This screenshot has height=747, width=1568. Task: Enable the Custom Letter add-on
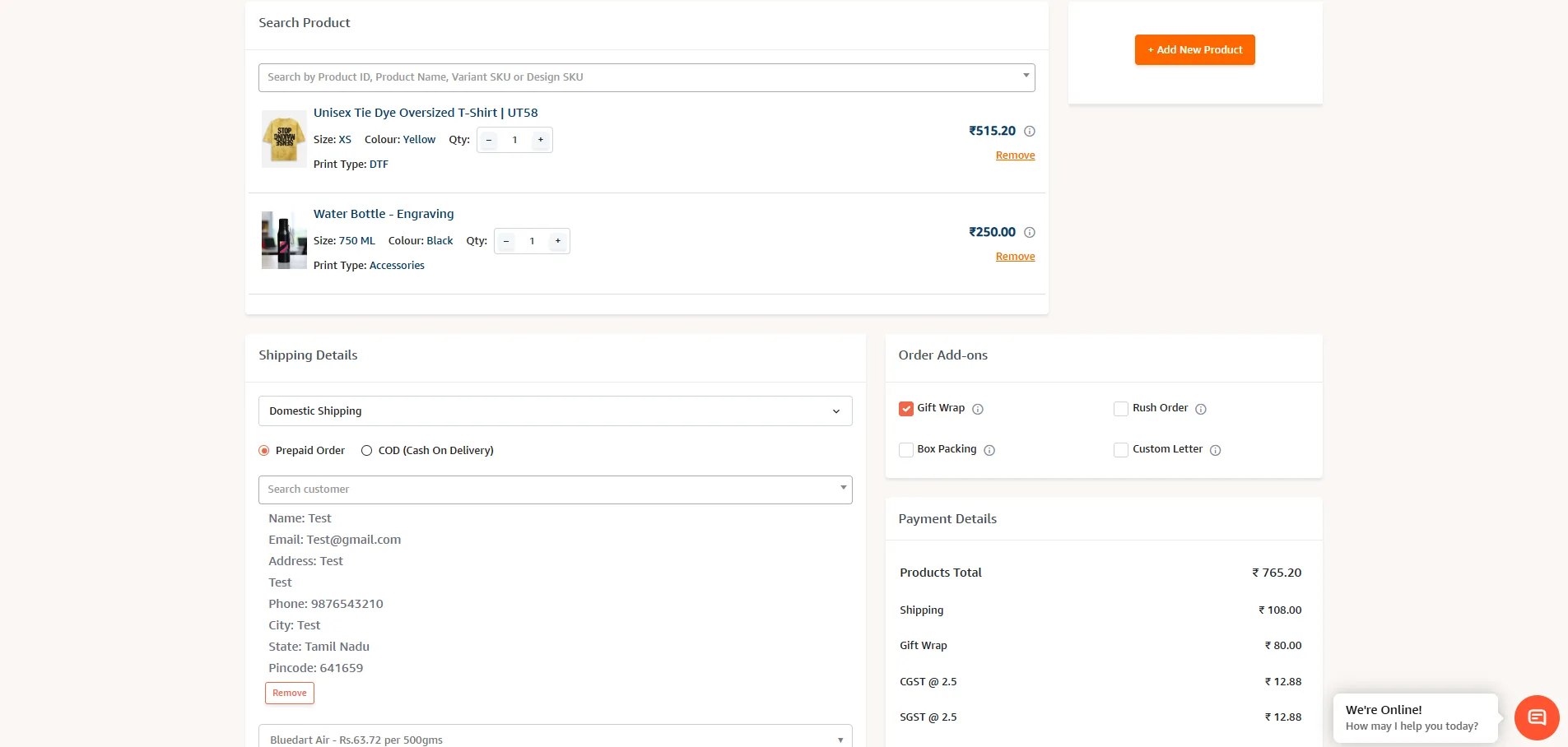tap(1121, 450)
